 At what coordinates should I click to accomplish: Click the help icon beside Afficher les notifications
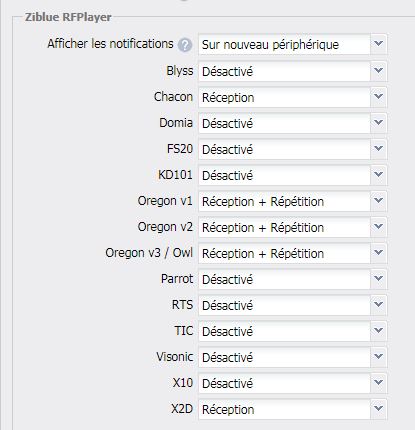coord(185,45)
